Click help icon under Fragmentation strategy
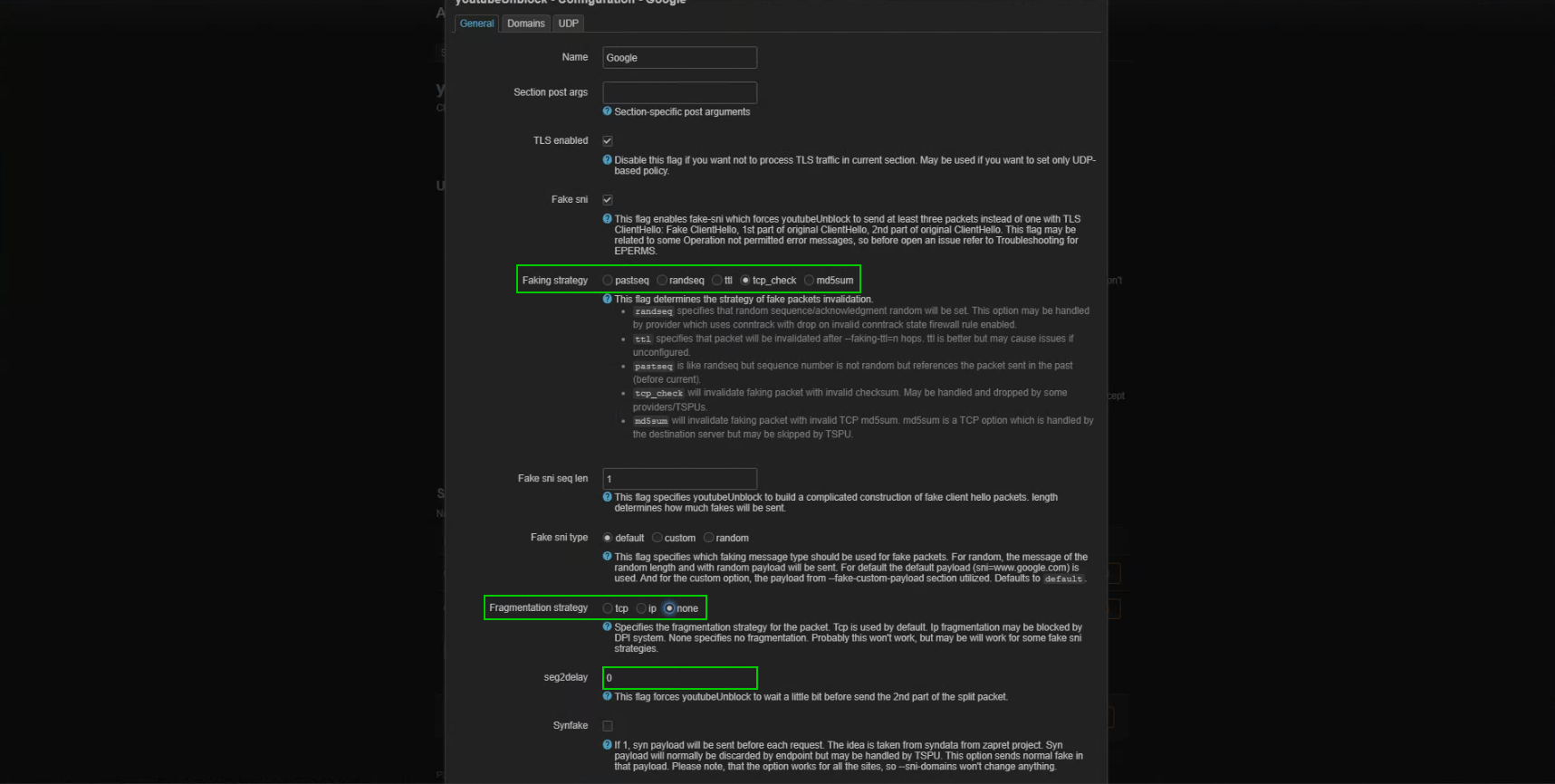This screenshot has height=784, width=1555. point(608,626)
